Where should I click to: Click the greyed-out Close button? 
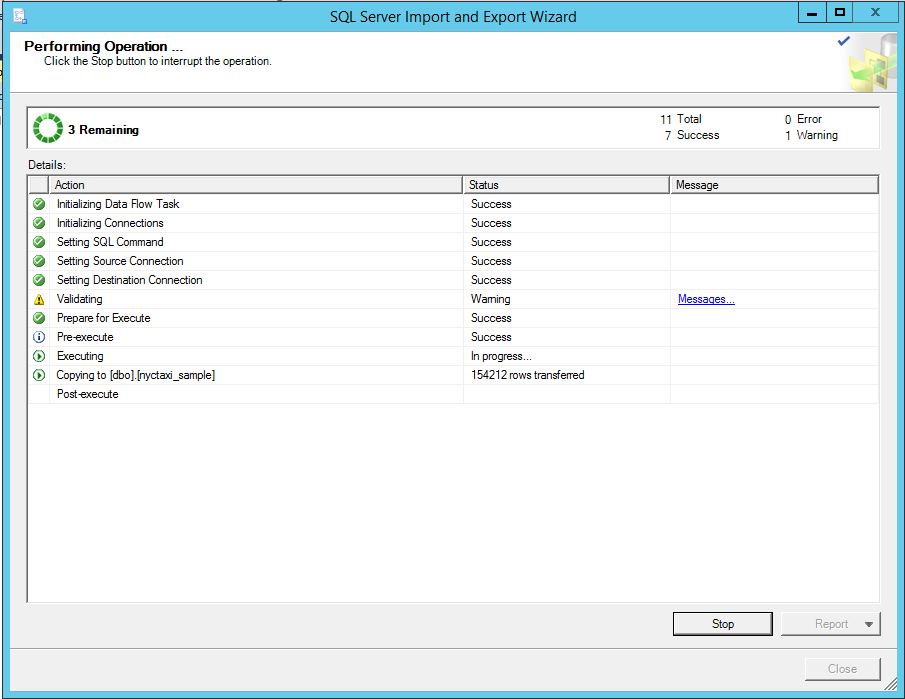pos(843,669)
